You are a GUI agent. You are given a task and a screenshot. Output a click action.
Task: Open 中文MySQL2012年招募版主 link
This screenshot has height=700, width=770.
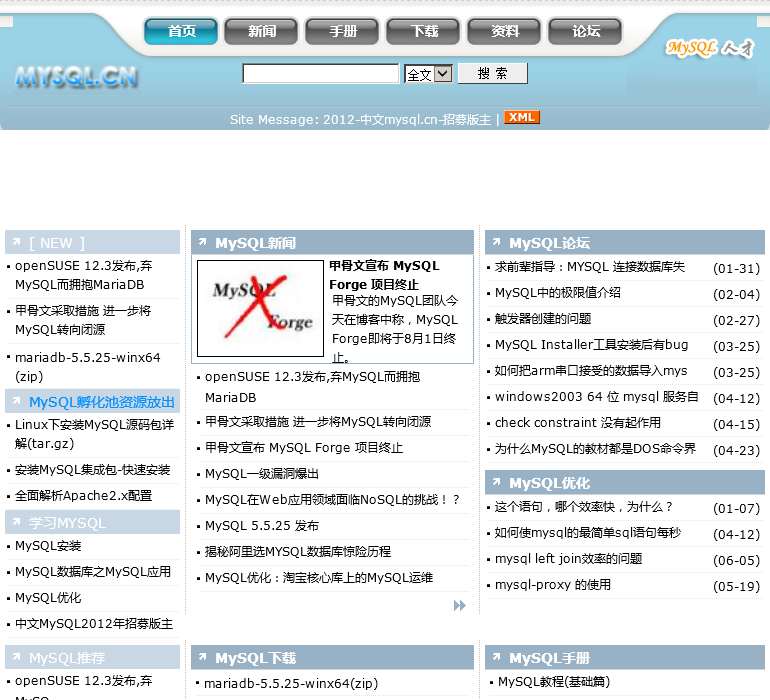tap(94, 624)
